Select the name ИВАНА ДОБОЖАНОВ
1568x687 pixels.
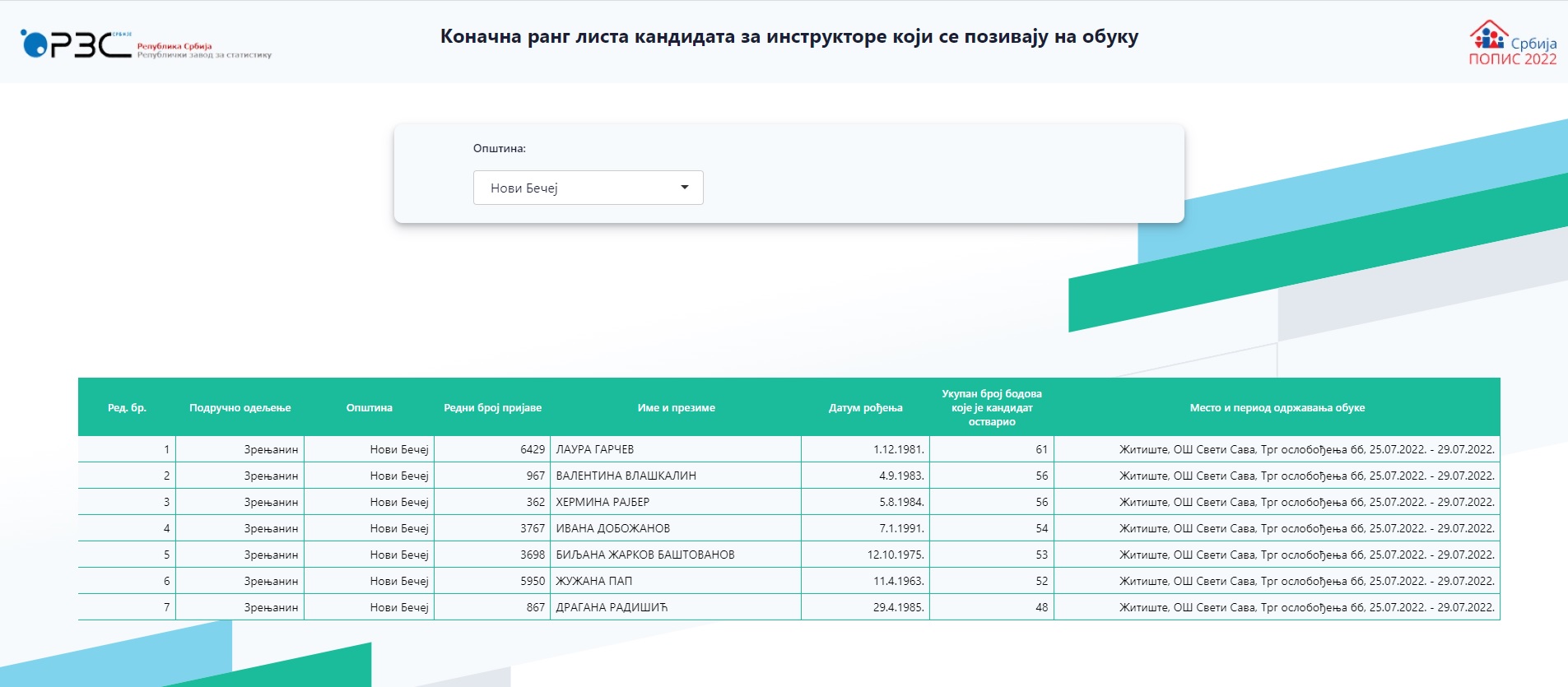click(613, 528)
